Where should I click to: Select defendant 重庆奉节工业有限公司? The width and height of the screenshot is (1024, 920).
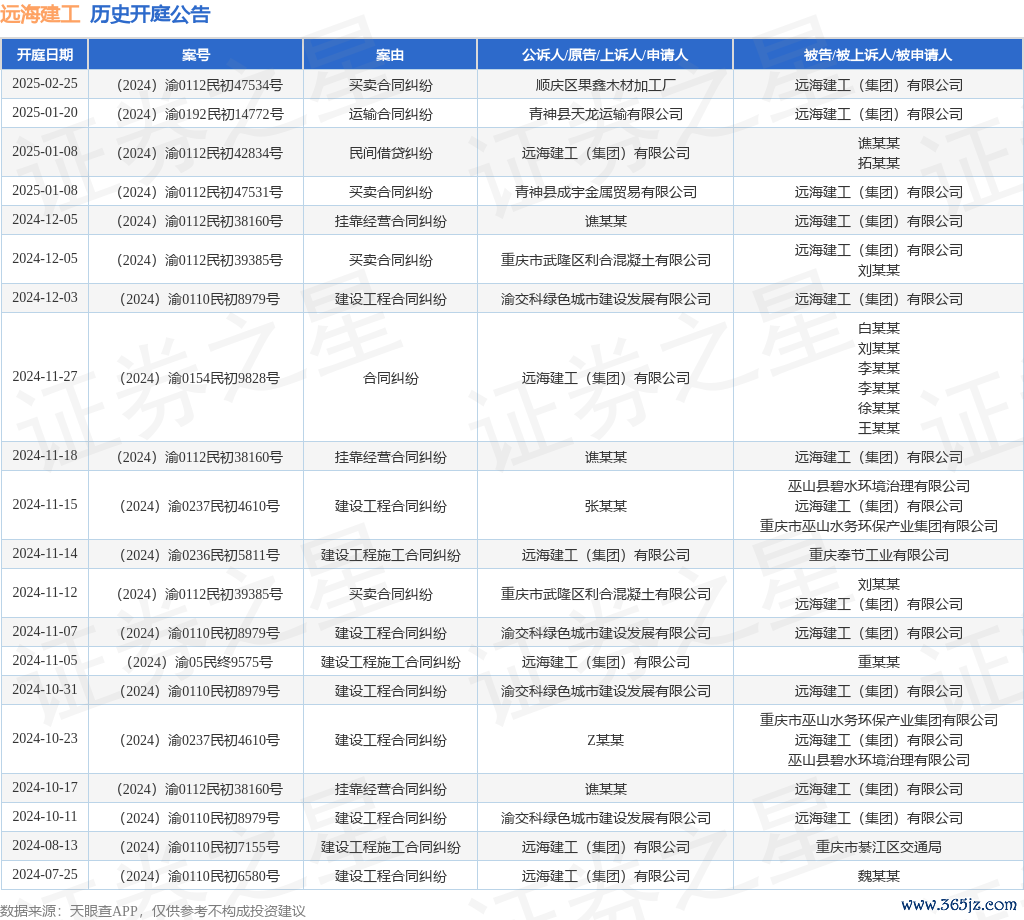tap(878, 556)
